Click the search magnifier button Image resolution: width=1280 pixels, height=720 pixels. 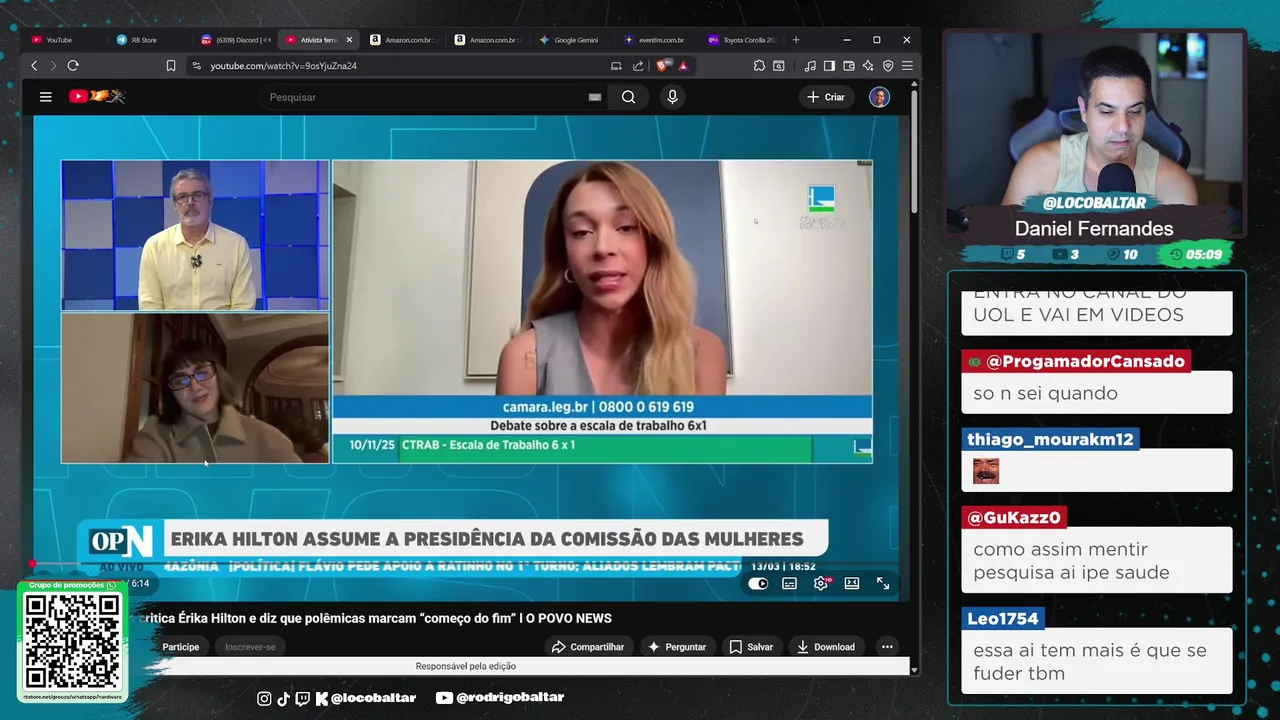click(x=628, y=97)
